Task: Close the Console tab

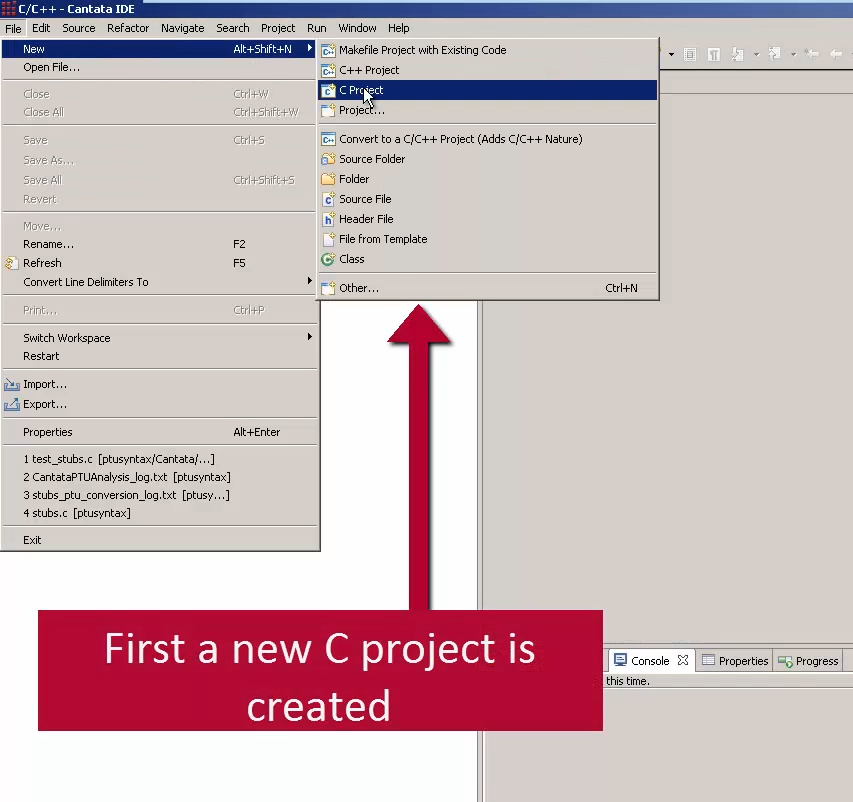Action: pos(683,660)
